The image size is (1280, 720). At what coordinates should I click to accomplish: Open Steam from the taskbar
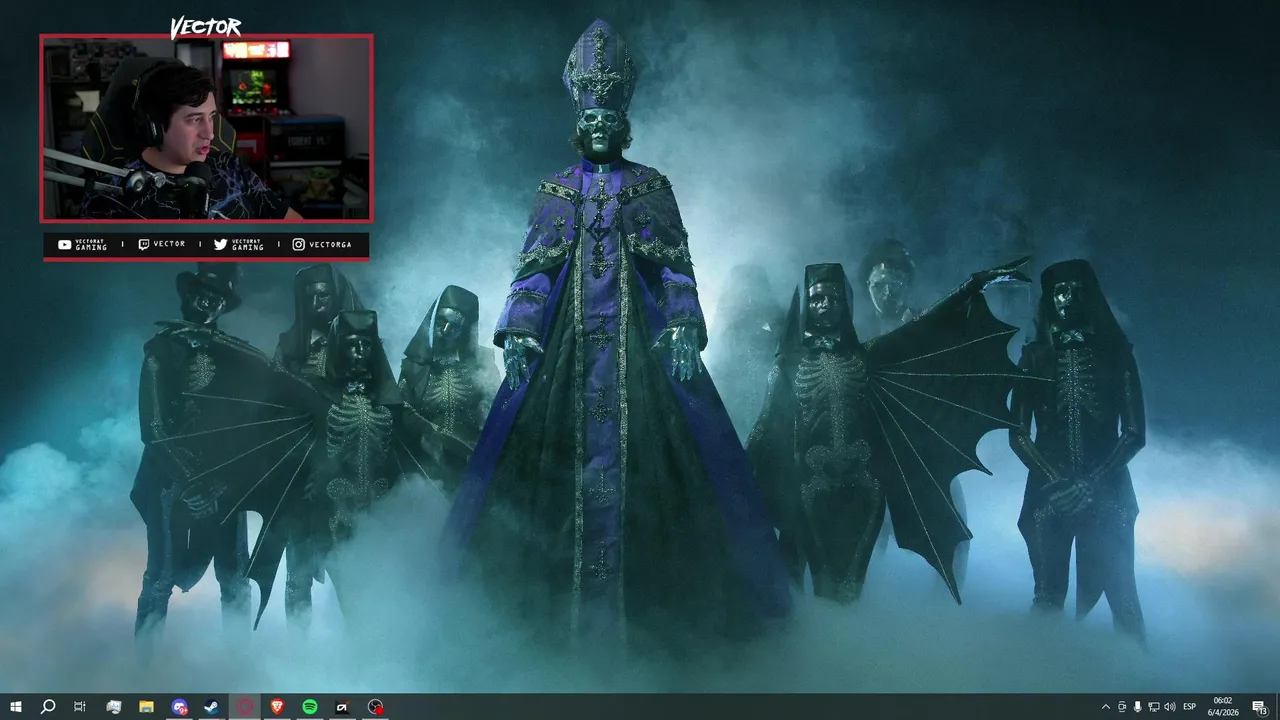[x=211, y=707]
